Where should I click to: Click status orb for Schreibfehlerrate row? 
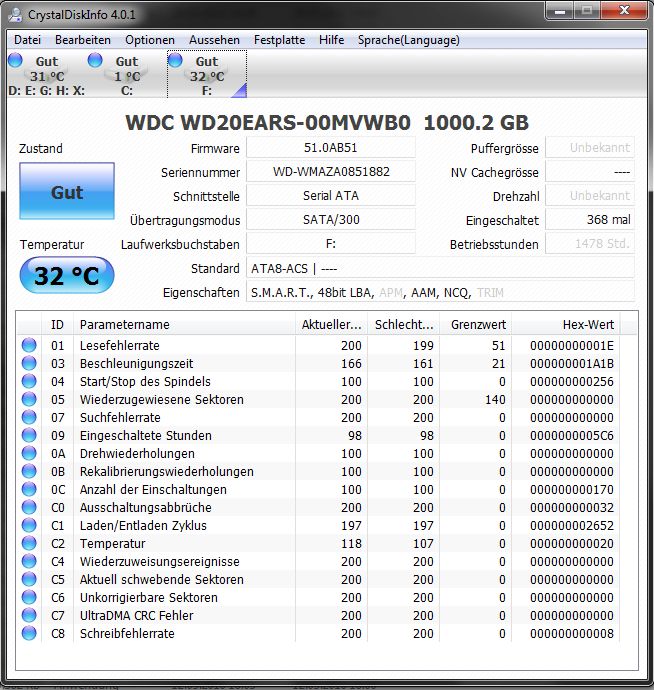[29, 634]
